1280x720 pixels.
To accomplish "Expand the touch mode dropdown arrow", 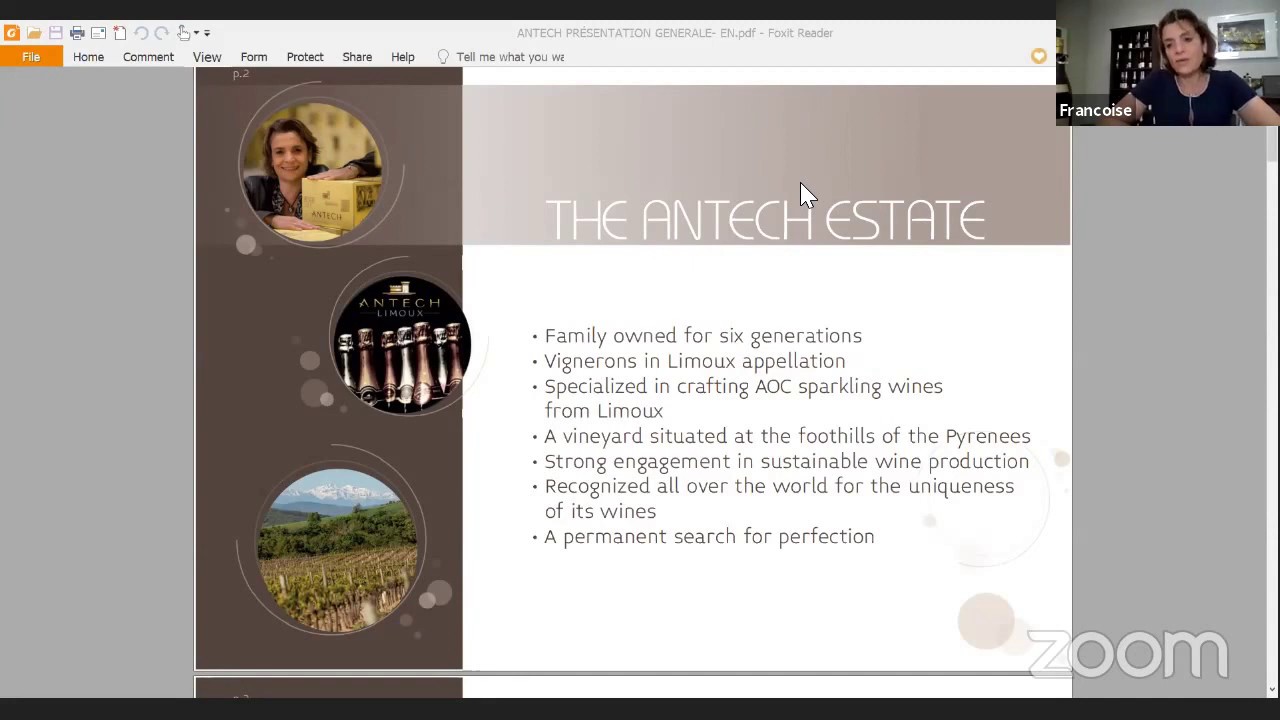I will [195, 33].
